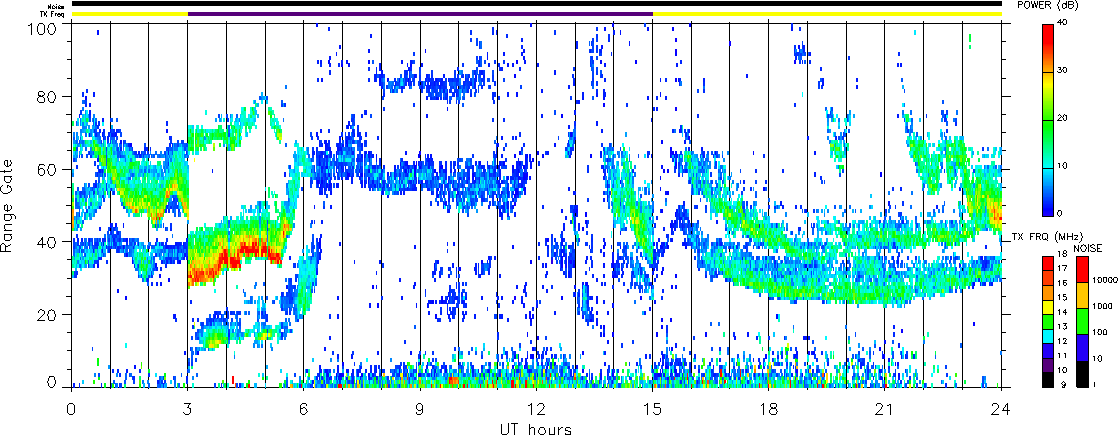The image size is (1118, 435).
Task: Click tick label "21" on the UT hours axis
Action: 885,411
